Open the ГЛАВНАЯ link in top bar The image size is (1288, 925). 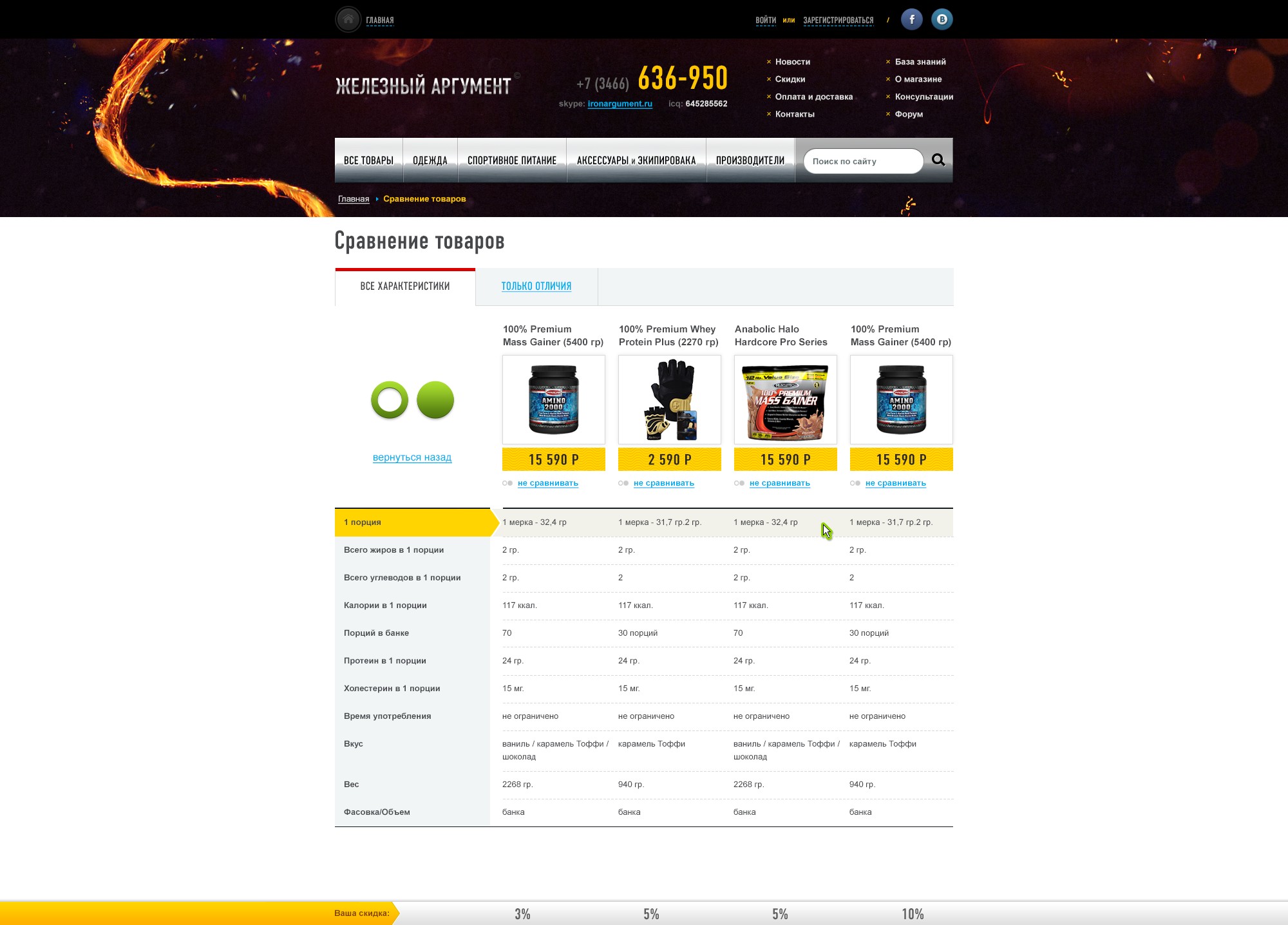380,20
